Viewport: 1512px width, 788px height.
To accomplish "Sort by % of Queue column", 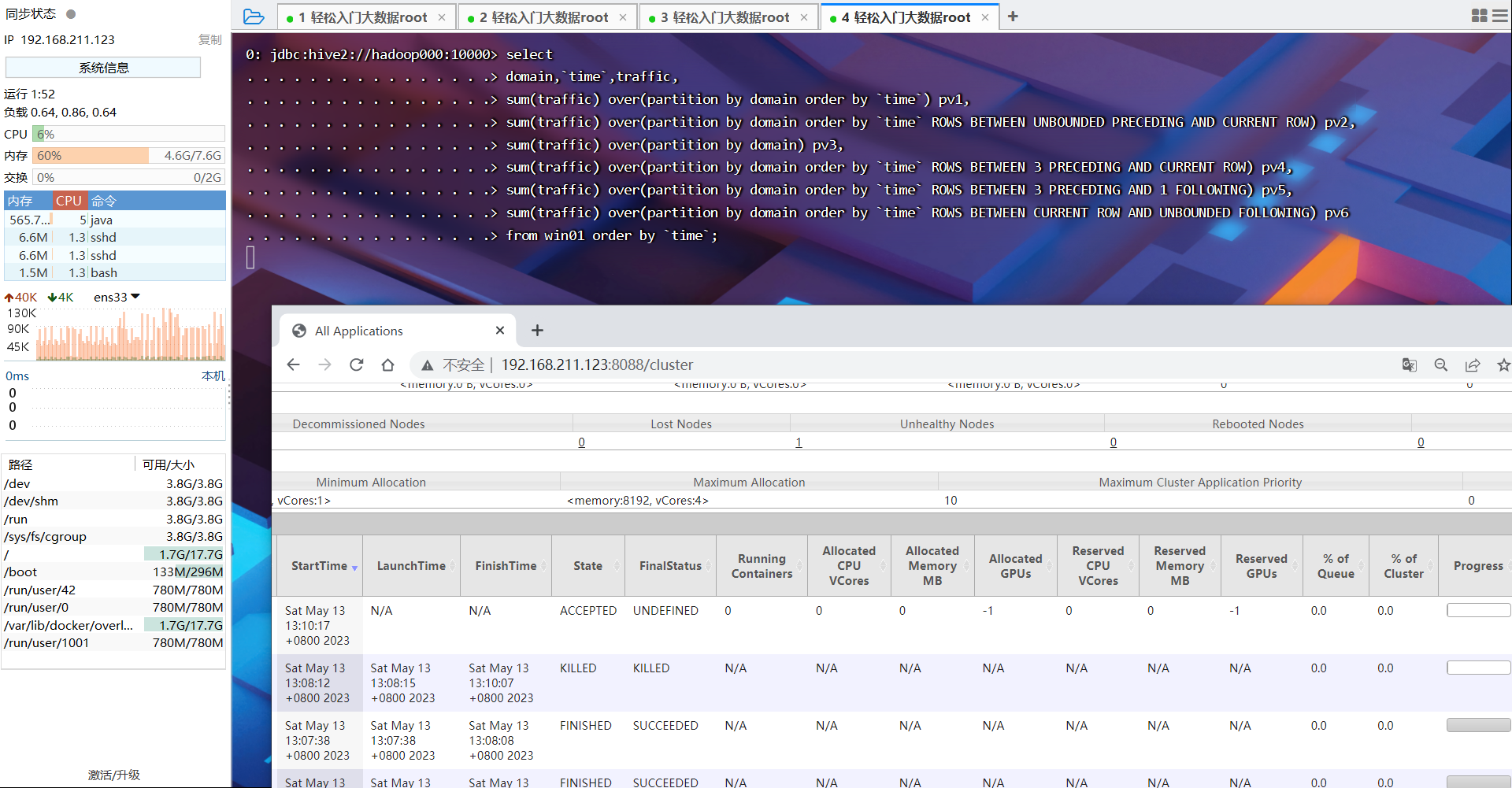I will tap(1336, 566).
